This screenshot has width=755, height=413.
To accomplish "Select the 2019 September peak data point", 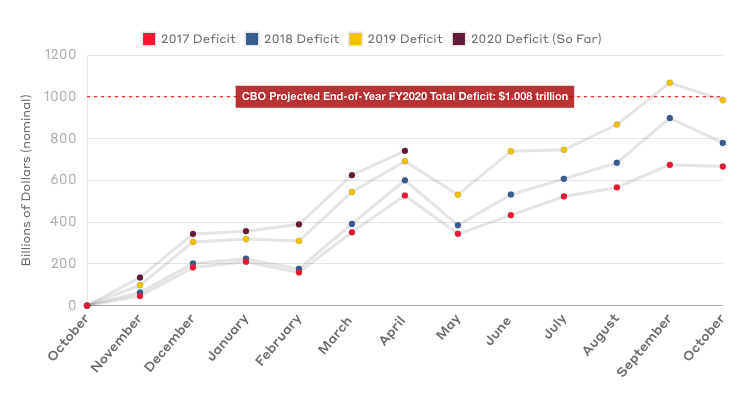I will click(x=670, y=83).
